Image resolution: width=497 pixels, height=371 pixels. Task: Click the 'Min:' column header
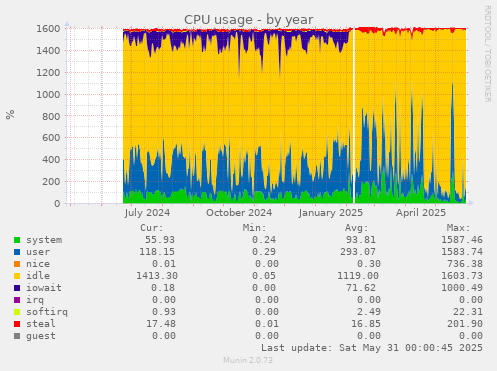pos(254,228)
